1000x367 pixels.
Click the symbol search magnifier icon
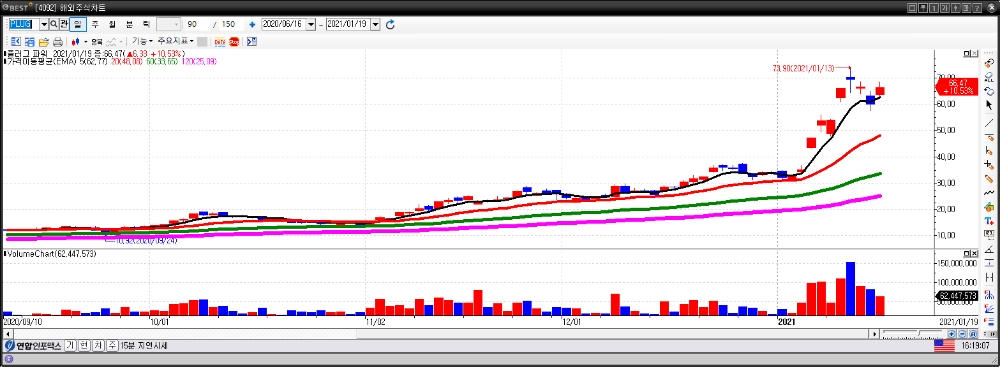(x=54, y=24)
